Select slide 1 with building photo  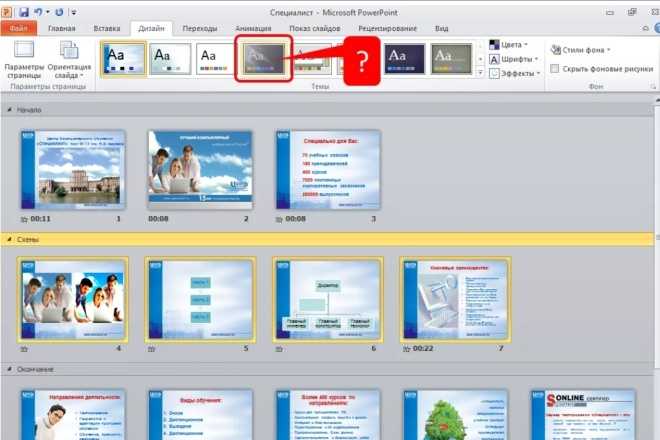click(73, 169)
